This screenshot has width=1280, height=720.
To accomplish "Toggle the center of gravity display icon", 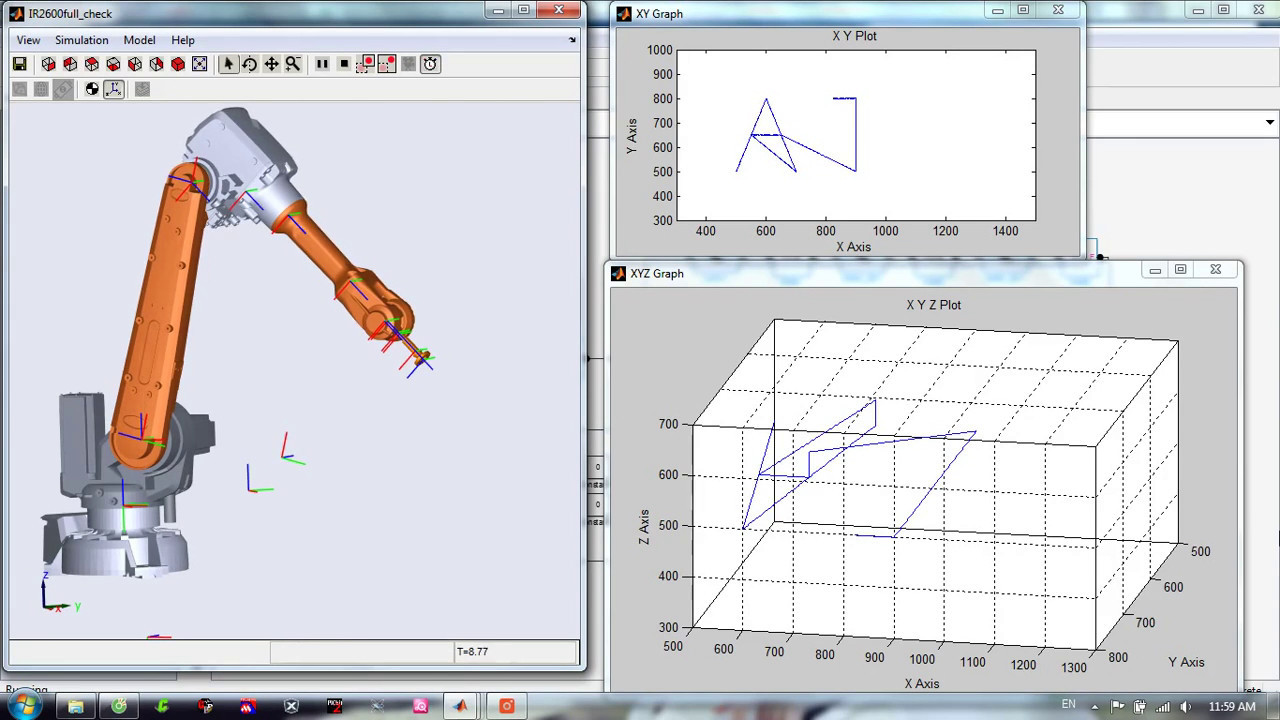I will pyautogui.click(x=92, y=89).
